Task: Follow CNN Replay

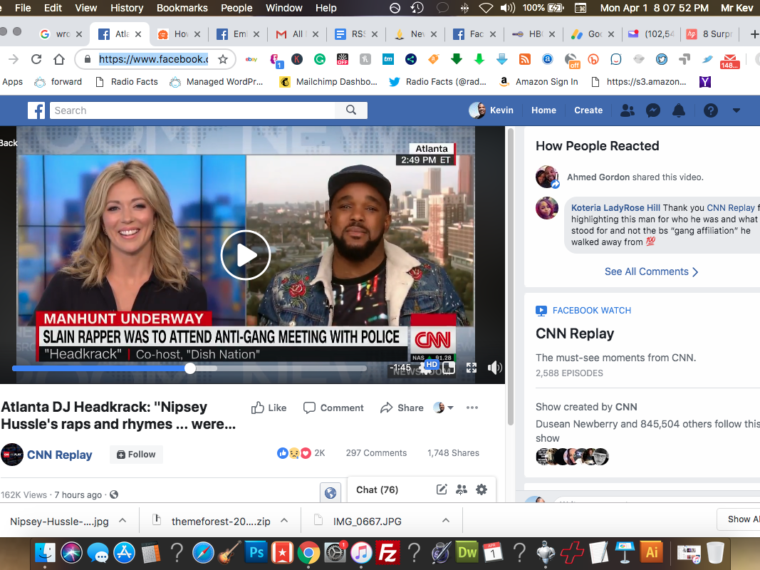Action: coord(136,454)
